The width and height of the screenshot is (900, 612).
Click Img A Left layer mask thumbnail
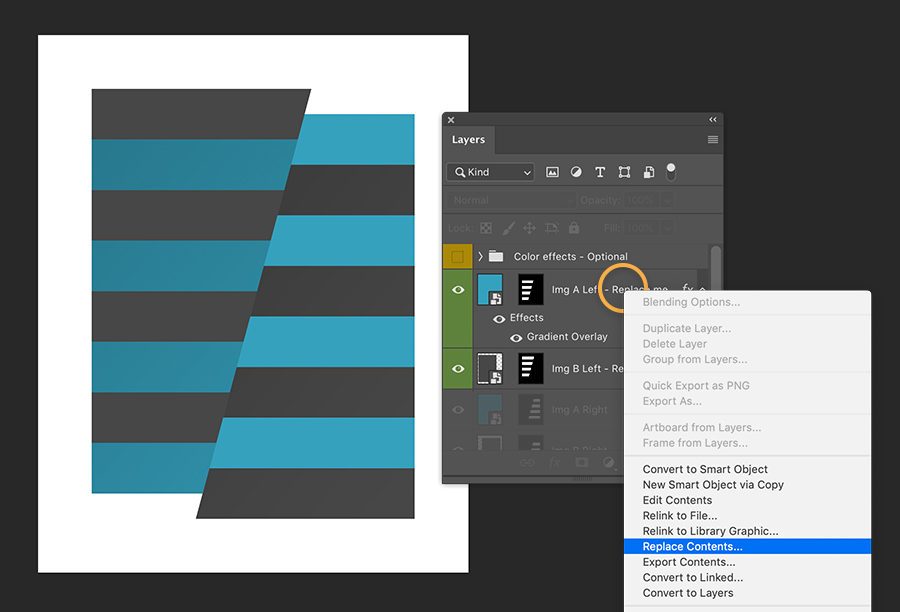click(x=531, y=289)
